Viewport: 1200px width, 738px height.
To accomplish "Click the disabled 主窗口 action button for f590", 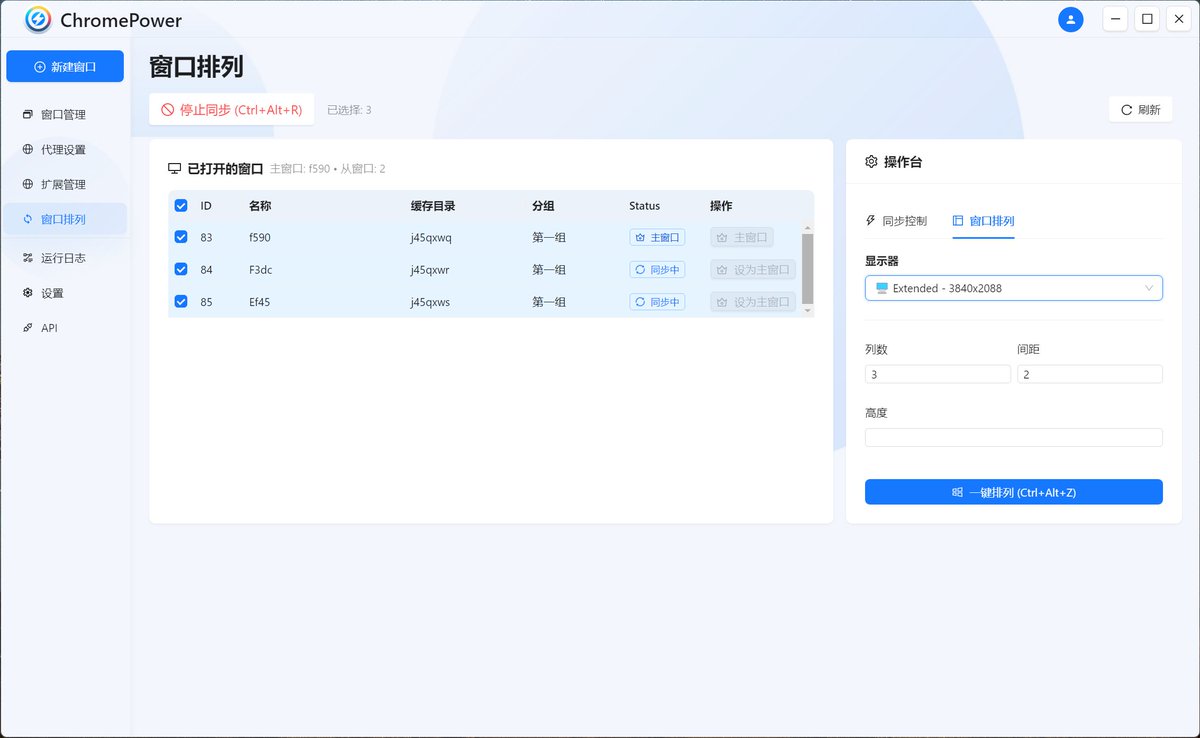I will coord(742,238).
